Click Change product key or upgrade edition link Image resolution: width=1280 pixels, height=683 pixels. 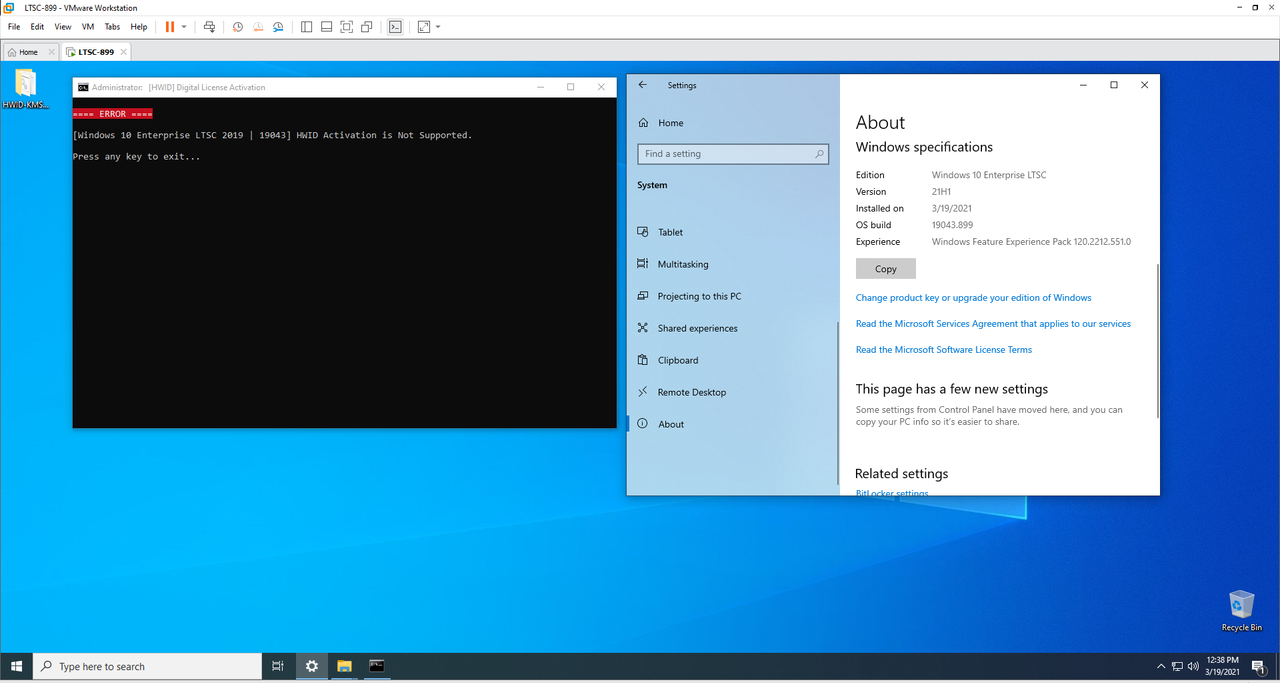[974, 298]
